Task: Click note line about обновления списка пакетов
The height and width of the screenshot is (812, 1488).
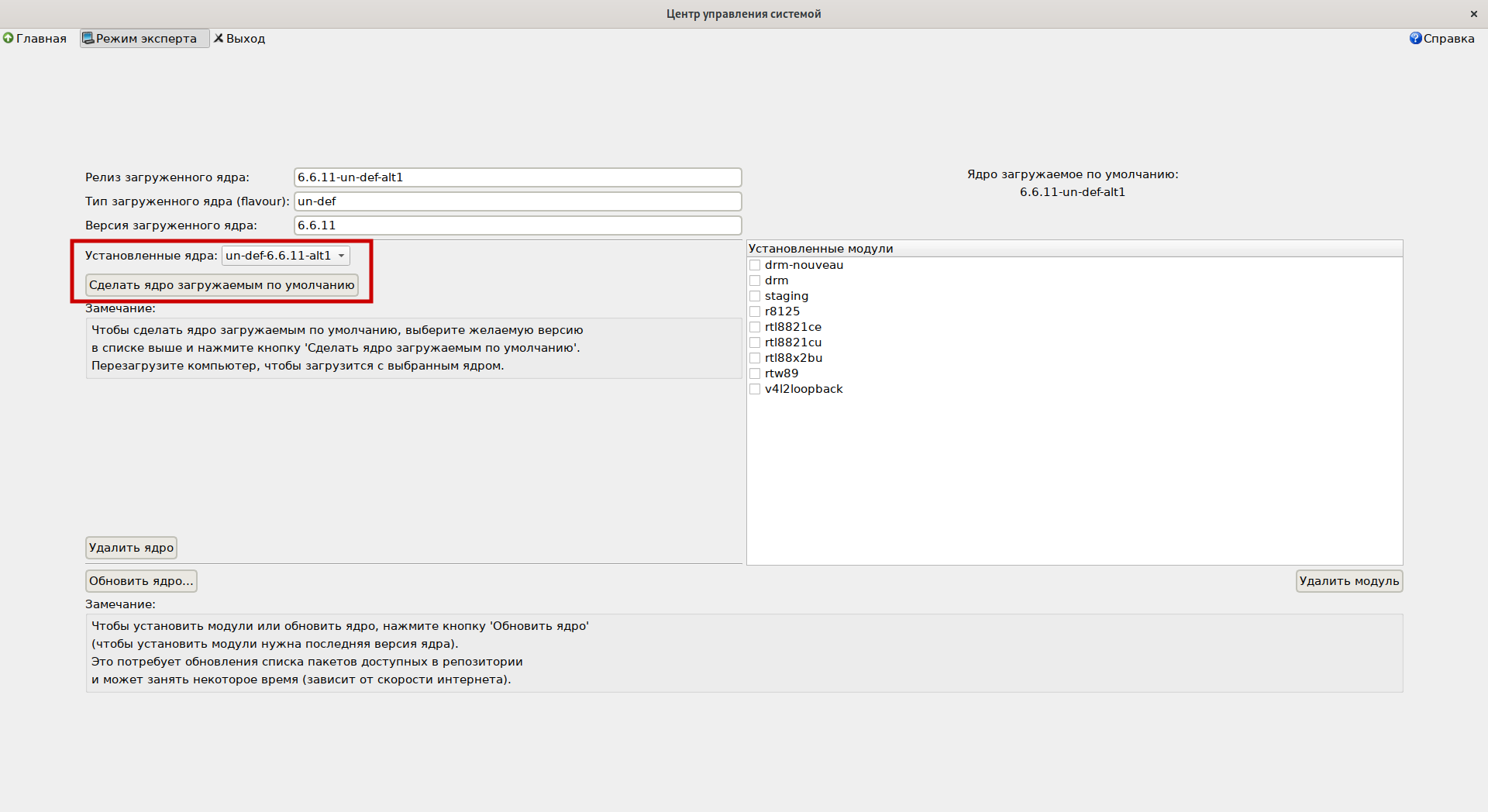Action: [x=307, y=662]
